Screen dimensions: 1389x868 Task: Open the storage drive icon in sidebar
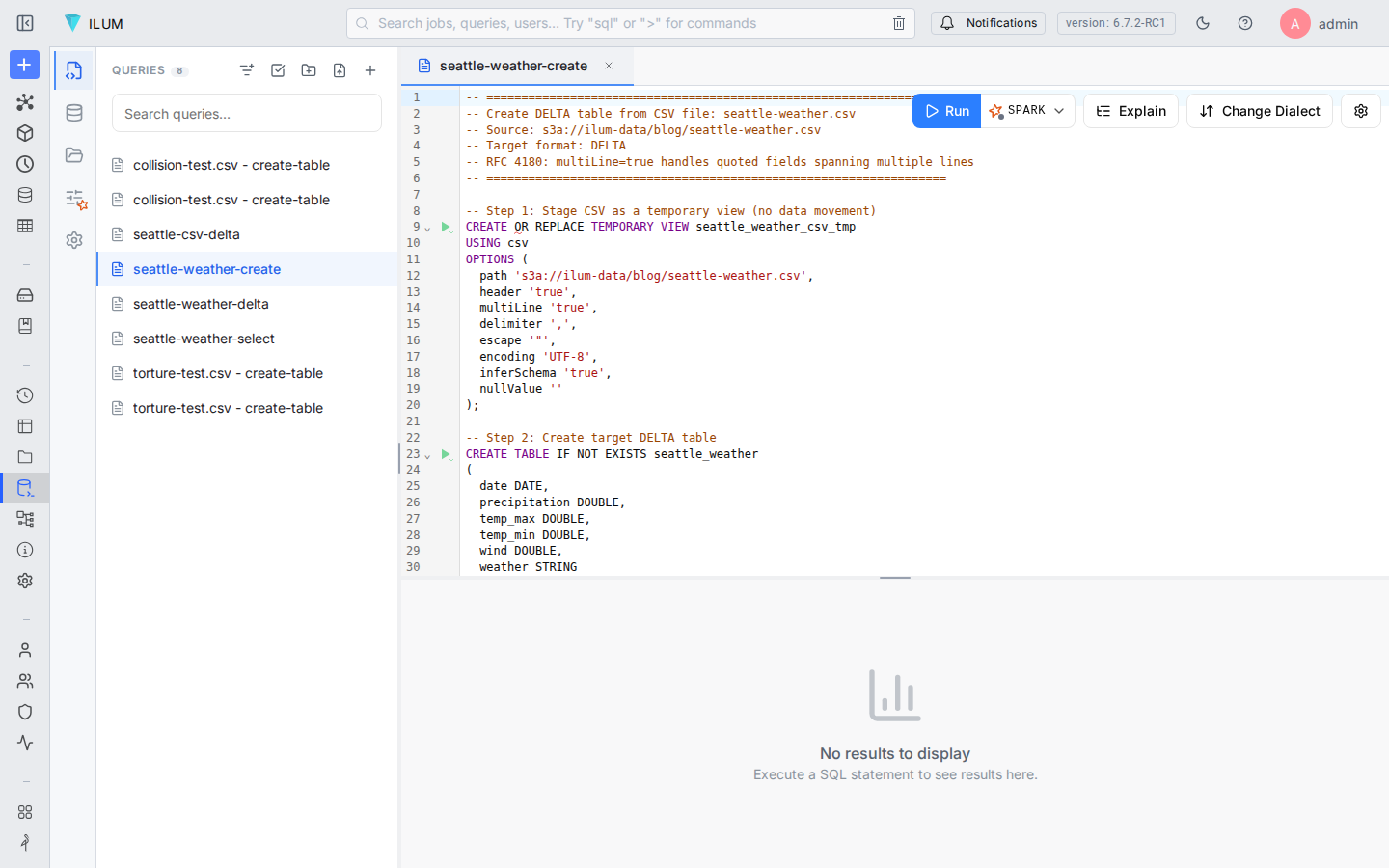tap(25, 295)
